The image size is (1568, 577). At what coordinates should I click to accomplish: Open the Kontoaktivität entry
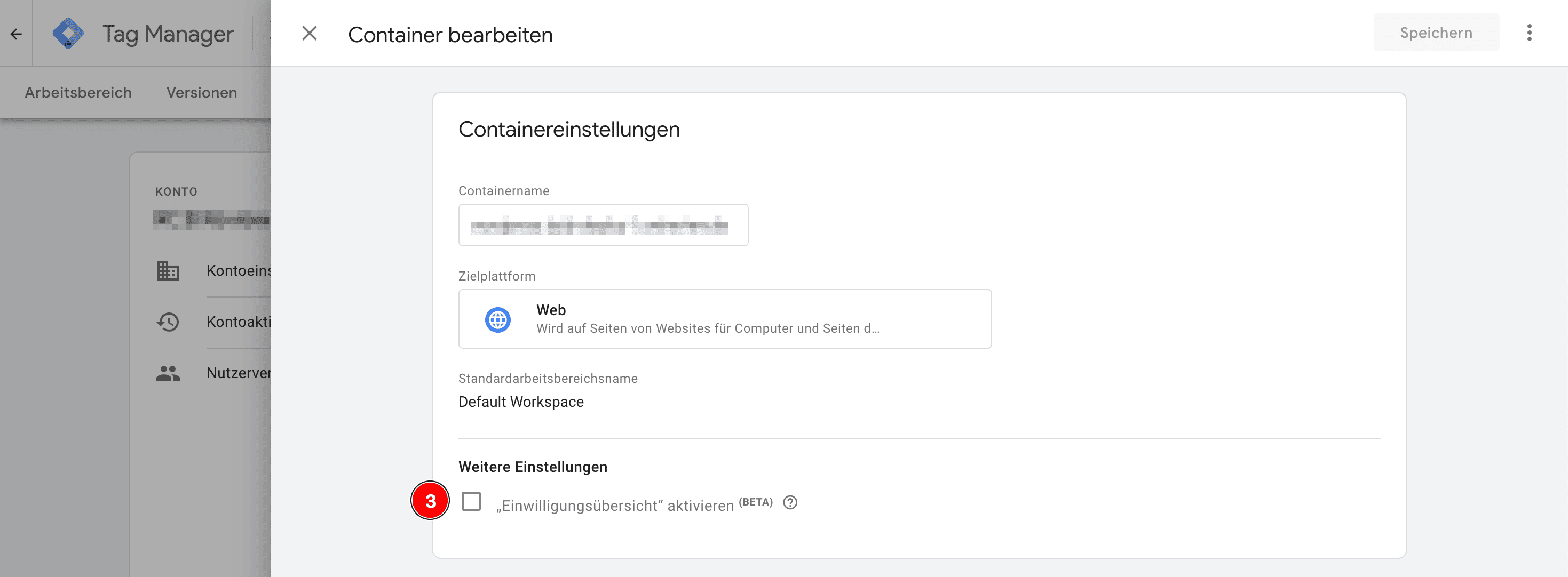click(239, 322)
